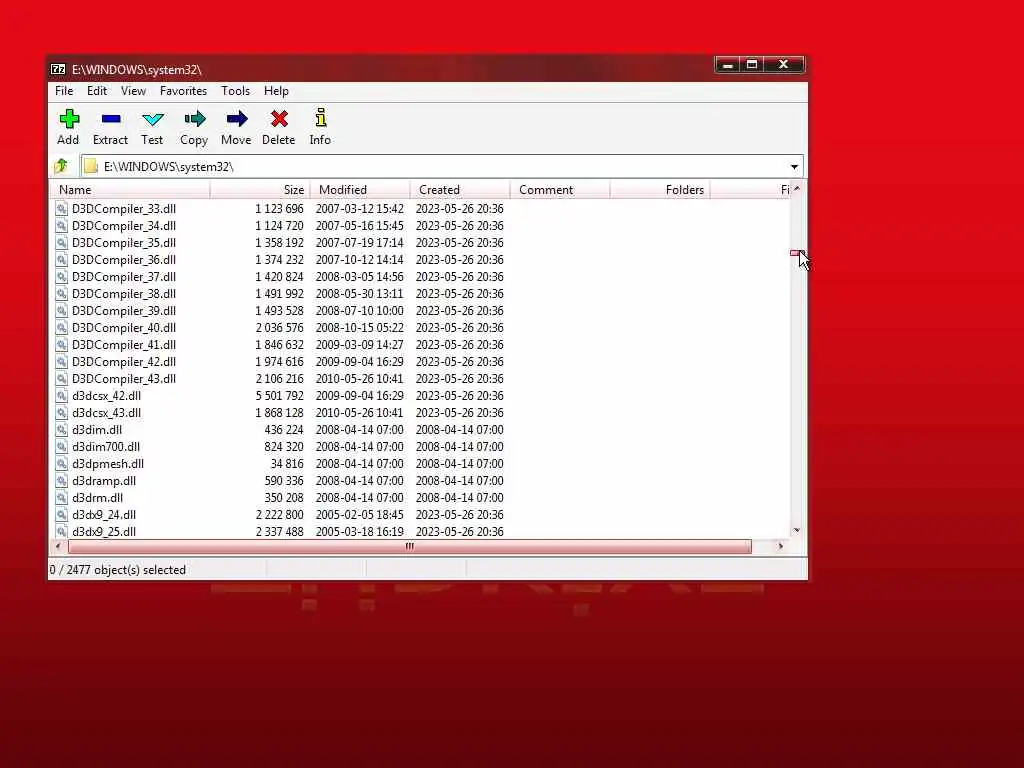Click the modified date 2005-02-05 18:45

click(360, 515)
